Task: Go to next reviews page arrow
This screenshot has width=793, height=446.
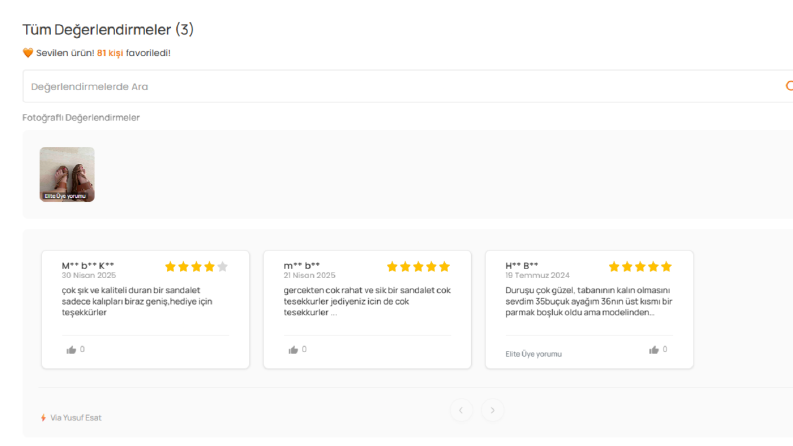Action: tap(493, 410)
